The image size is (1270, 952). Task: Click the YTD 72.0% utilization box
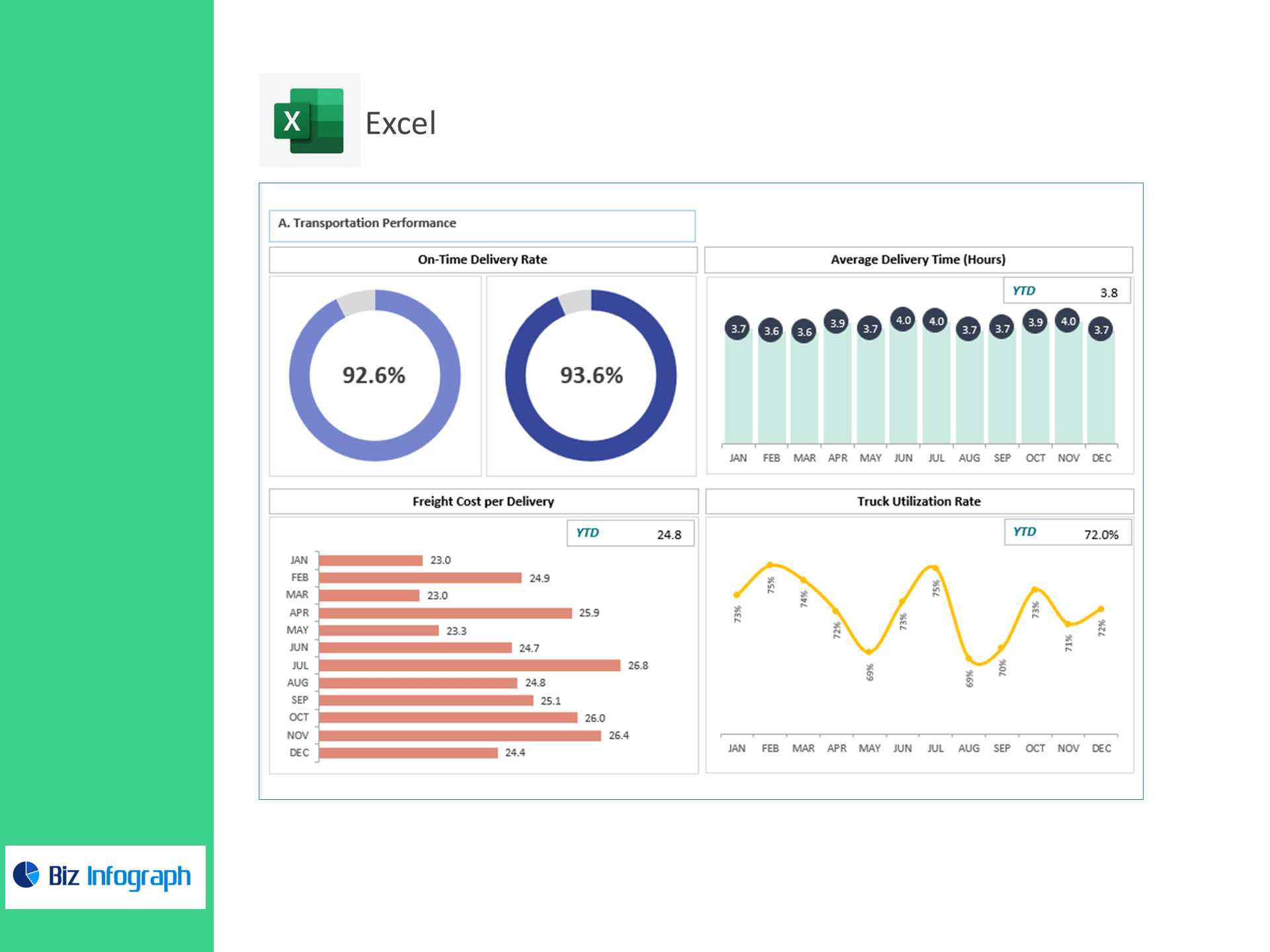[x=1067, y=533]
